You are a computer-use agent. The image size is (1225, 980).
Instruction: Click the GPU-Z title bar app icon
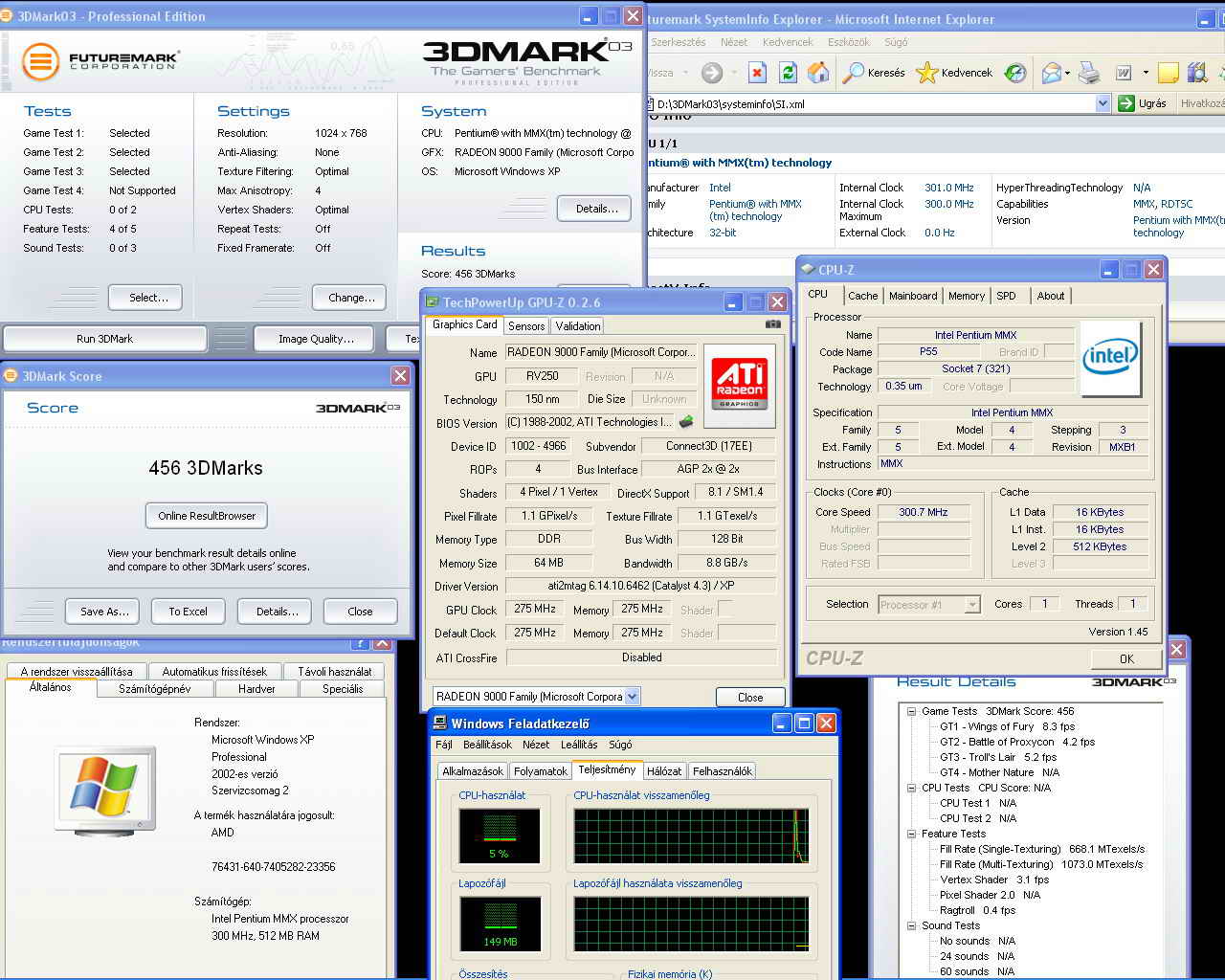[433, 302]
